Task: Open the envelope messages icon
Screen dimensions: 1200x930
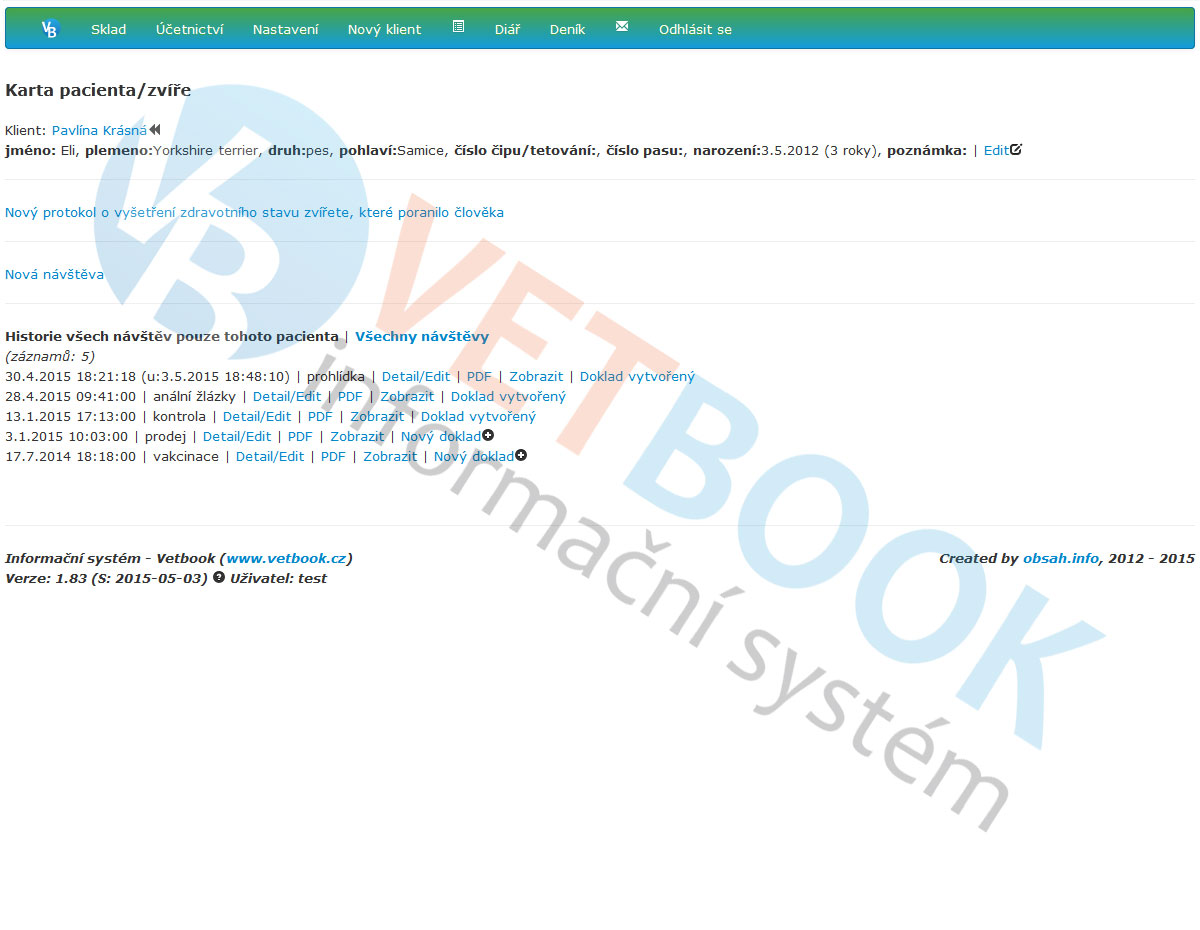Action: coord(622,26)
